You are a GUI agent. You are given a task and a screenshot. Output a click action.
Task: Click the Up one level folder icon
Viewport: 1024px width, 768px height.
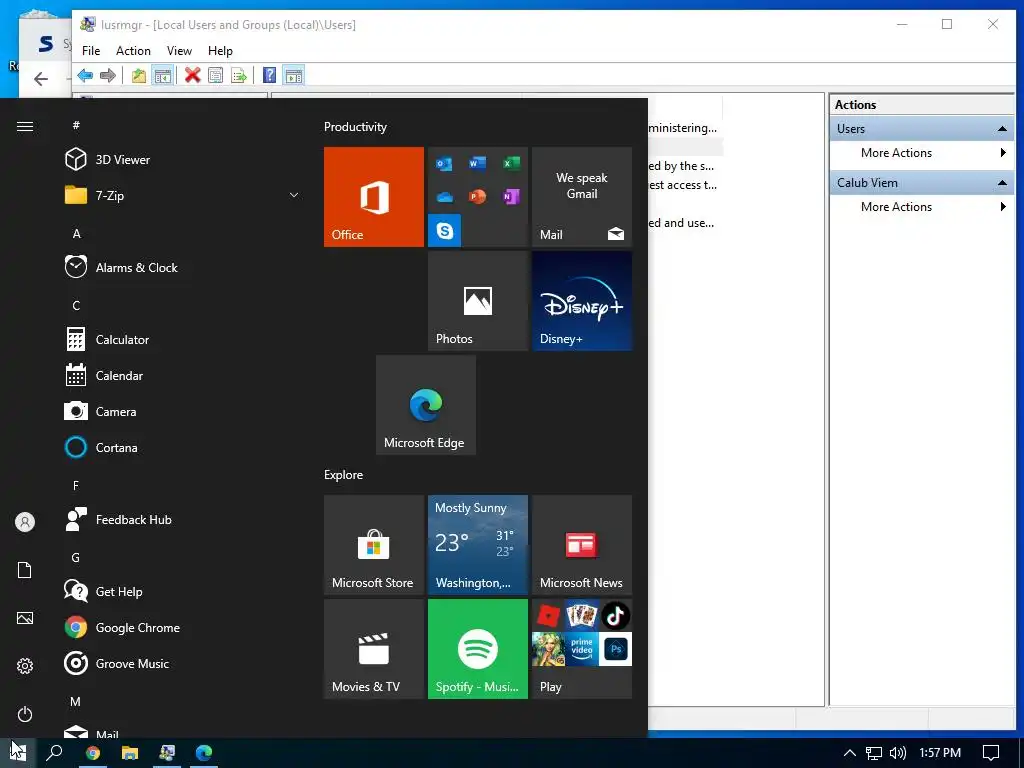point(138,76)
